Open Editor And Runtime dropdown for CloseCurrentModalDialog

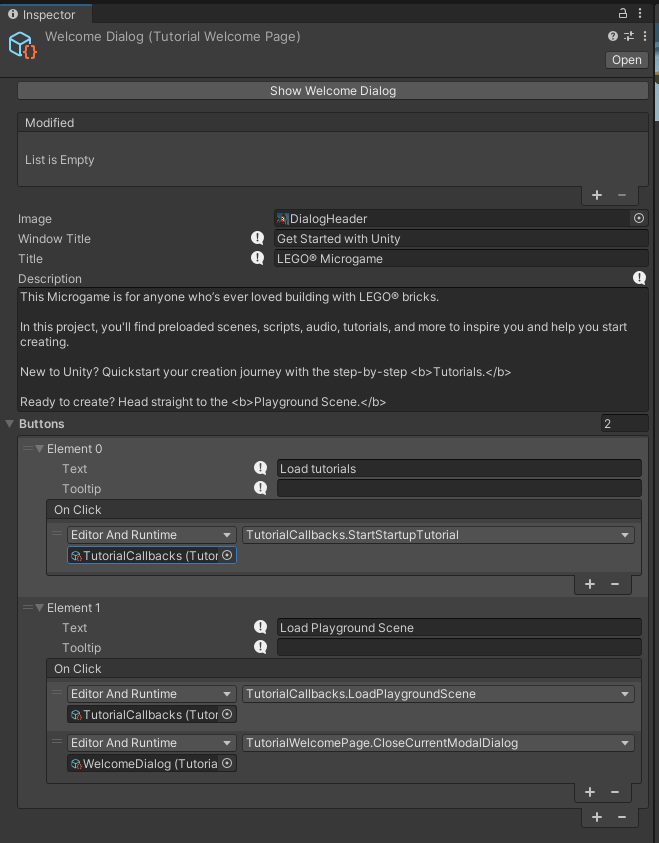(152, 743)
